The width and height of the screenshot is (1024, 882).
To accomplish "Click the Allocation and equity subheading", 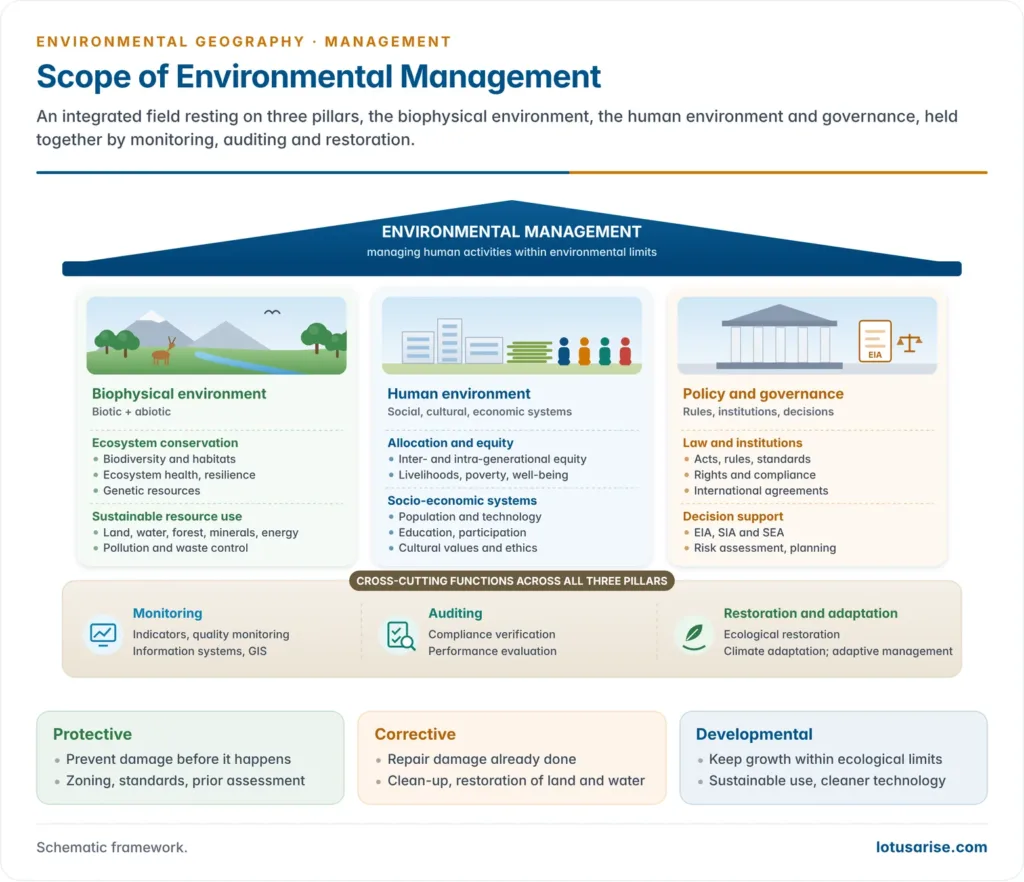I will 450,443.
